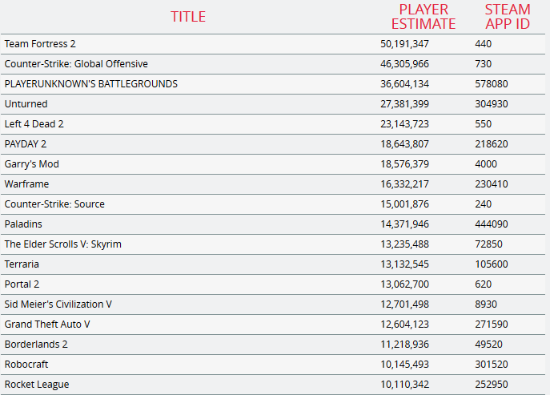Screen dimensions: 550x395
Task: Click the Garry's Mod title
Action: click(x=32, y=164)
